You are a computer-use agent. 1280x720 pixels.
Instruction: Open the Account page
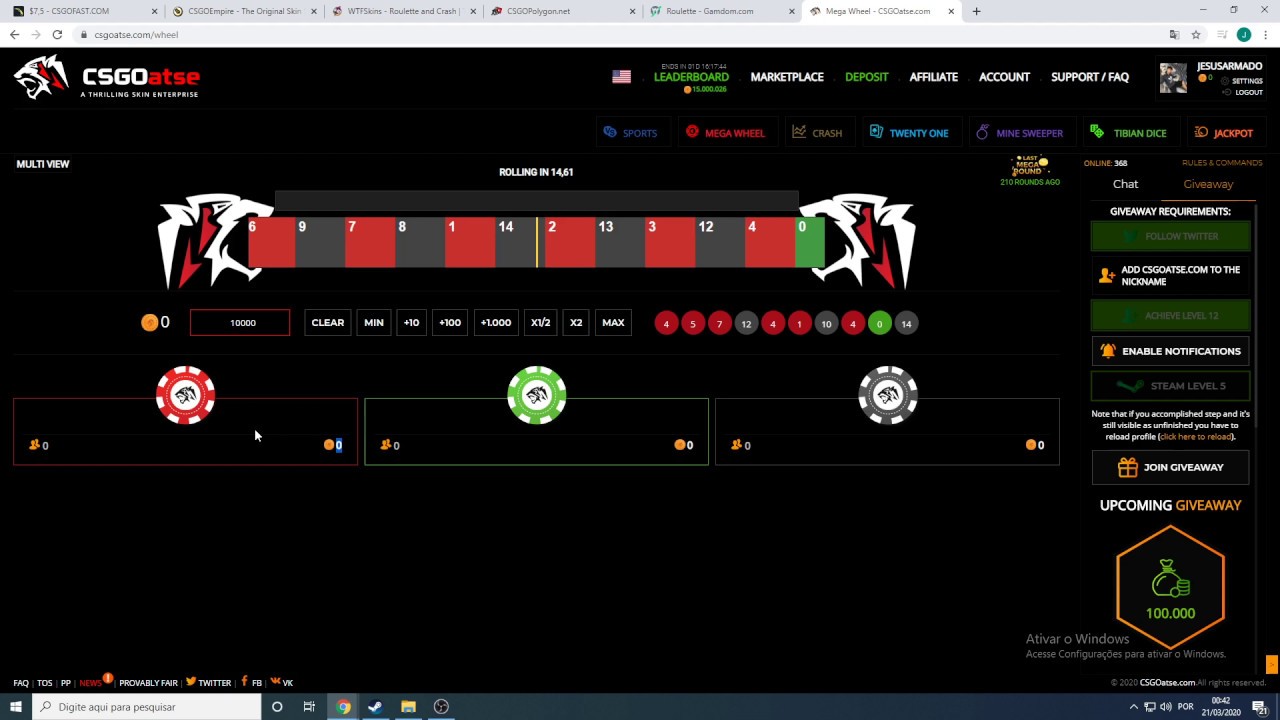(1004, 77)
